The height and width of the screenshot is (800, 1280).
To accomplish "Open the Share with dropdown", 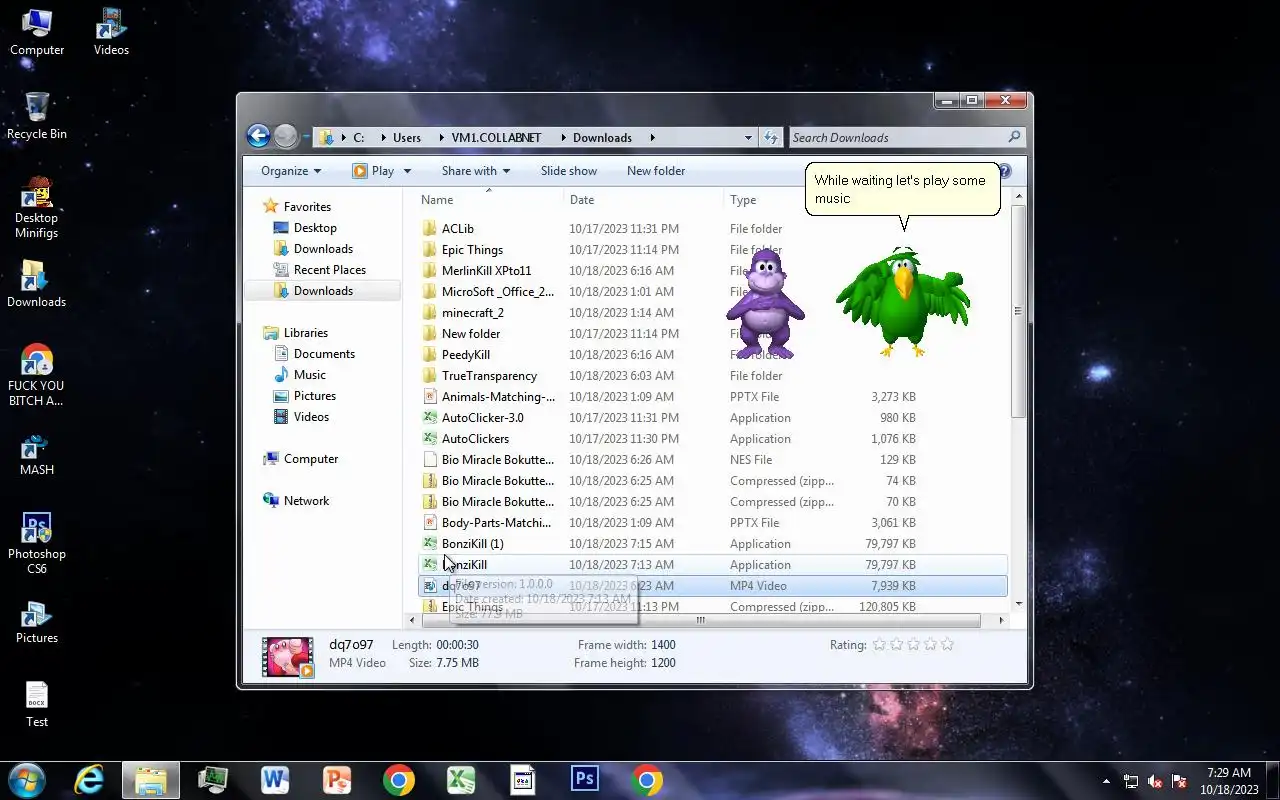I will [x=476, y=171].
